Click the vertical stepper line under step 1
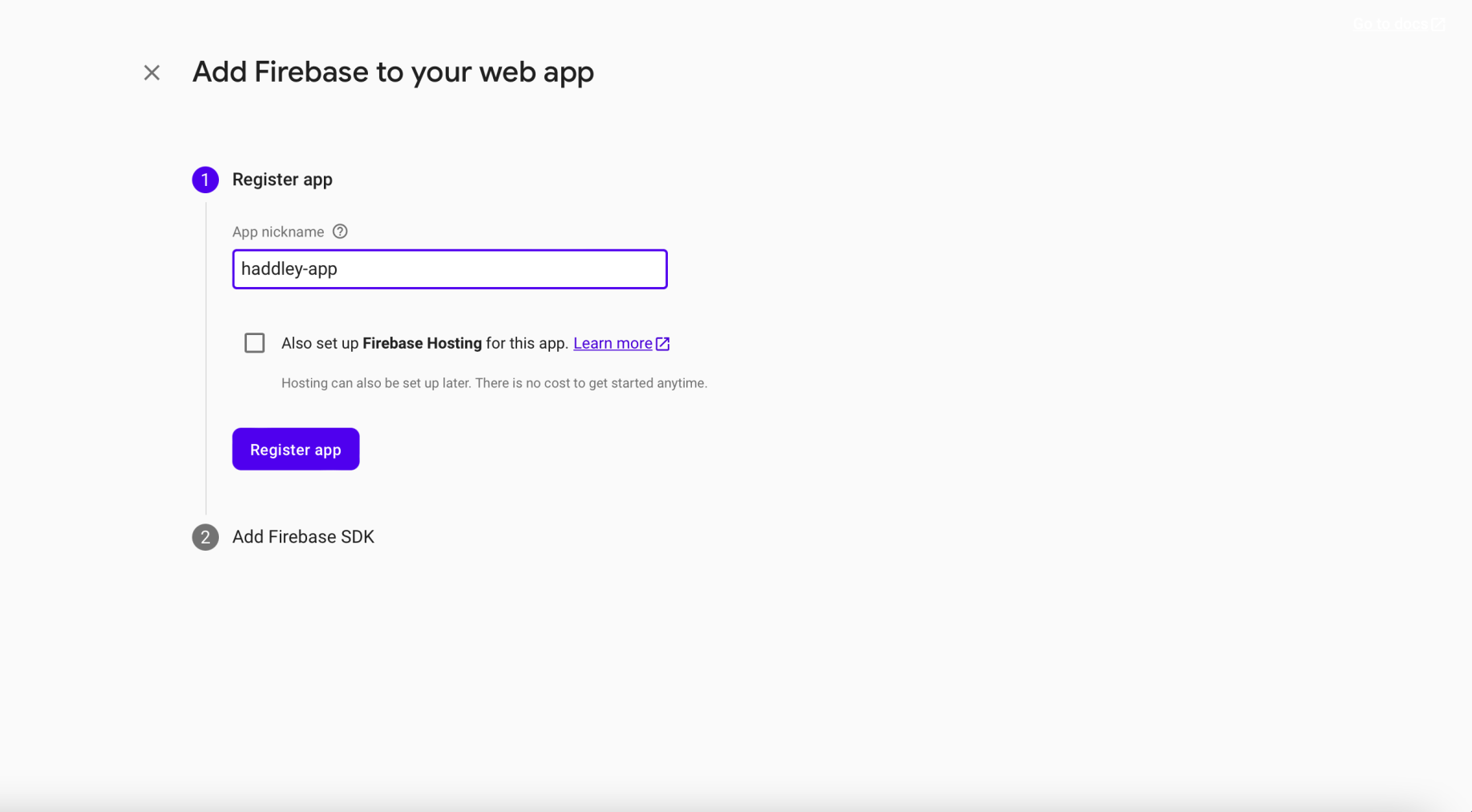The height and width of the screenshot is (812, 1472). point(206,361)
